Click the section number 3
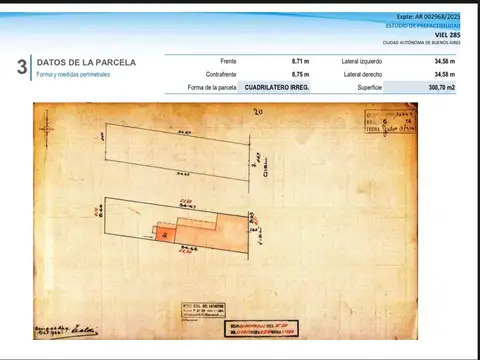The image size is (480, 360). click(22, 67)
